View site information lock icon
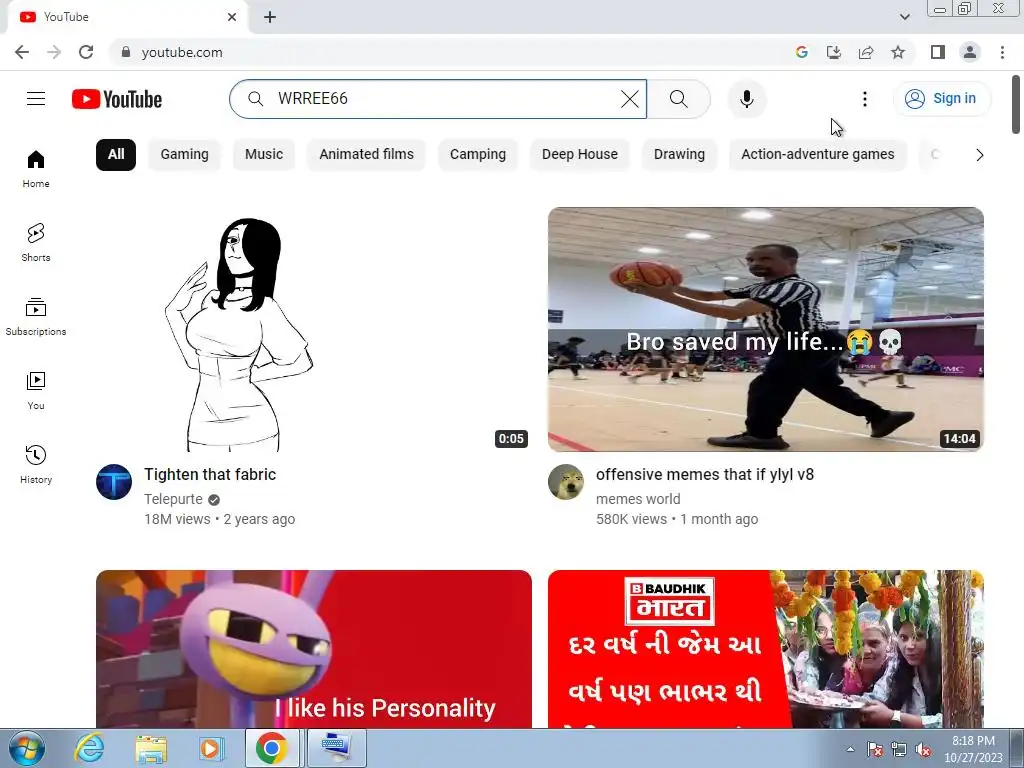Viewport: 1024px width, 768px height. coord(126,52)
